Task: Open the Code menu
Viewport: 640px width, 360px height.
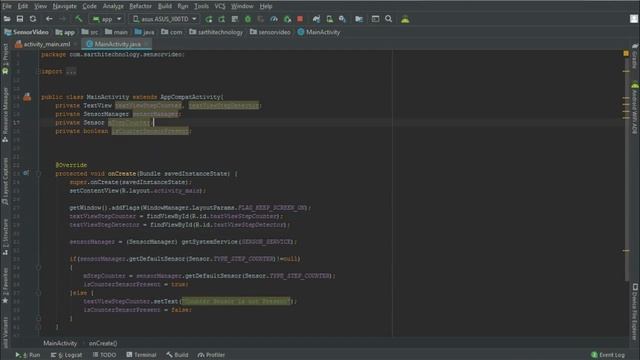Action: (x=89, y=6)
